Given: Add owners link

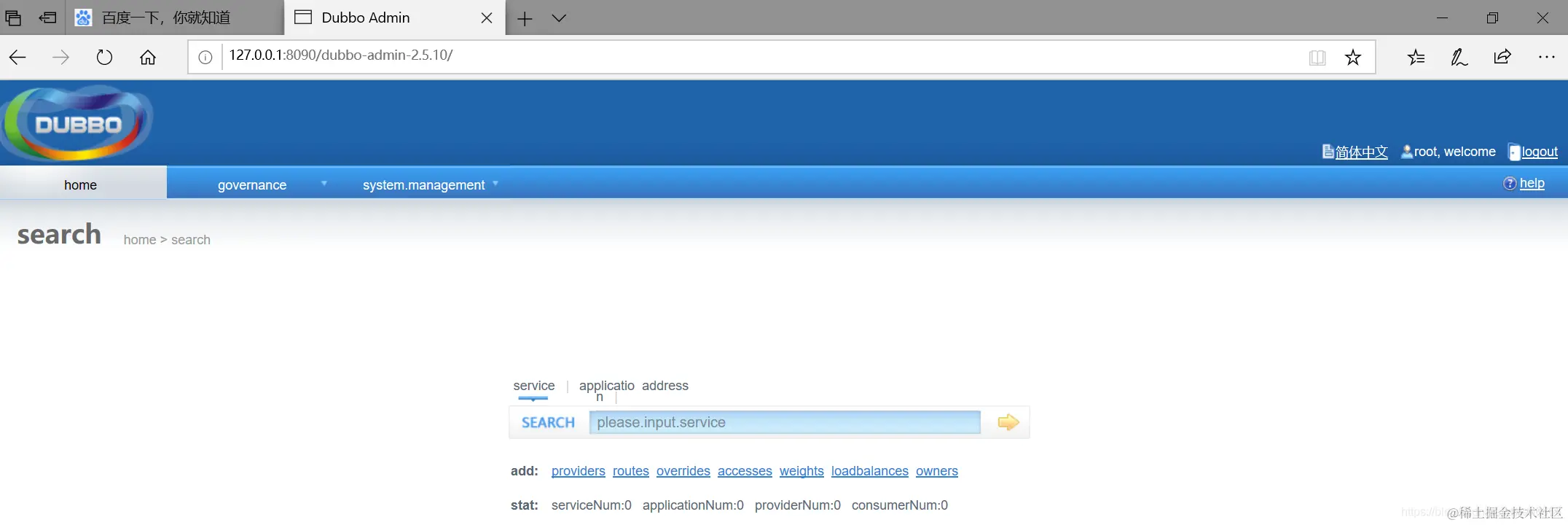Looking at the screenshot, I should [x=937, y=471].
